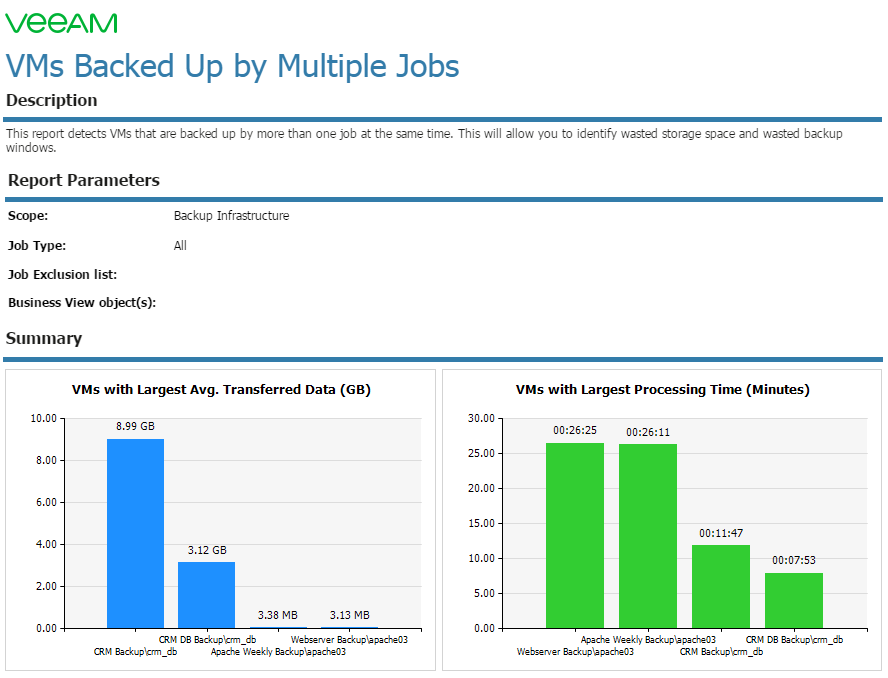Select the 3.12 GB data label
888x678 pixels.
pyautogui.click(x=207, y=551)
